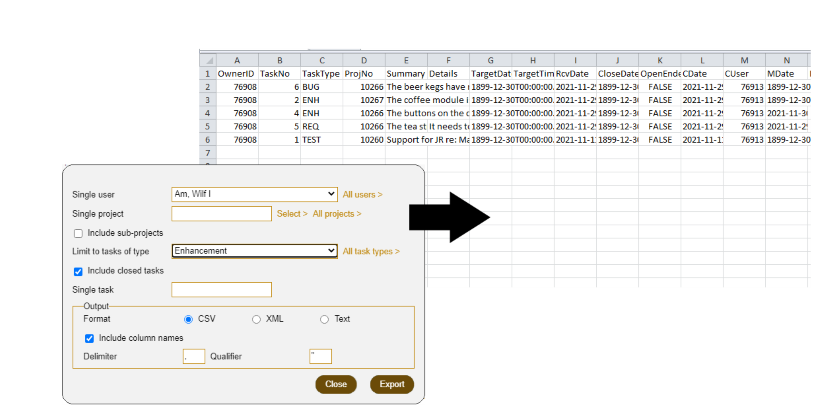Click the REQ task type cell
822x411 pixels.
pos(322,126)
